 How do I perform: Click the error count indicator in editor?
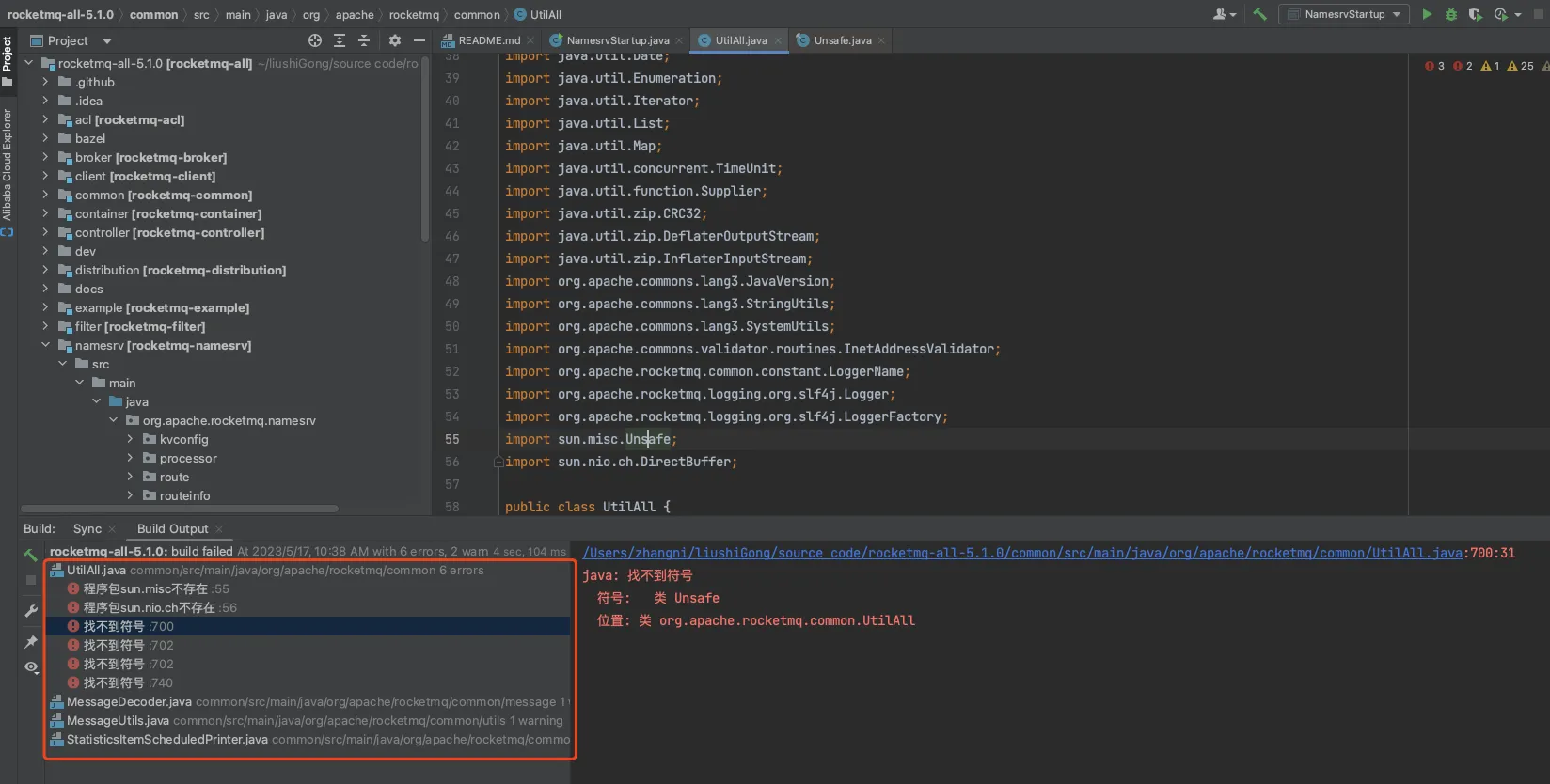(1434, 66)
